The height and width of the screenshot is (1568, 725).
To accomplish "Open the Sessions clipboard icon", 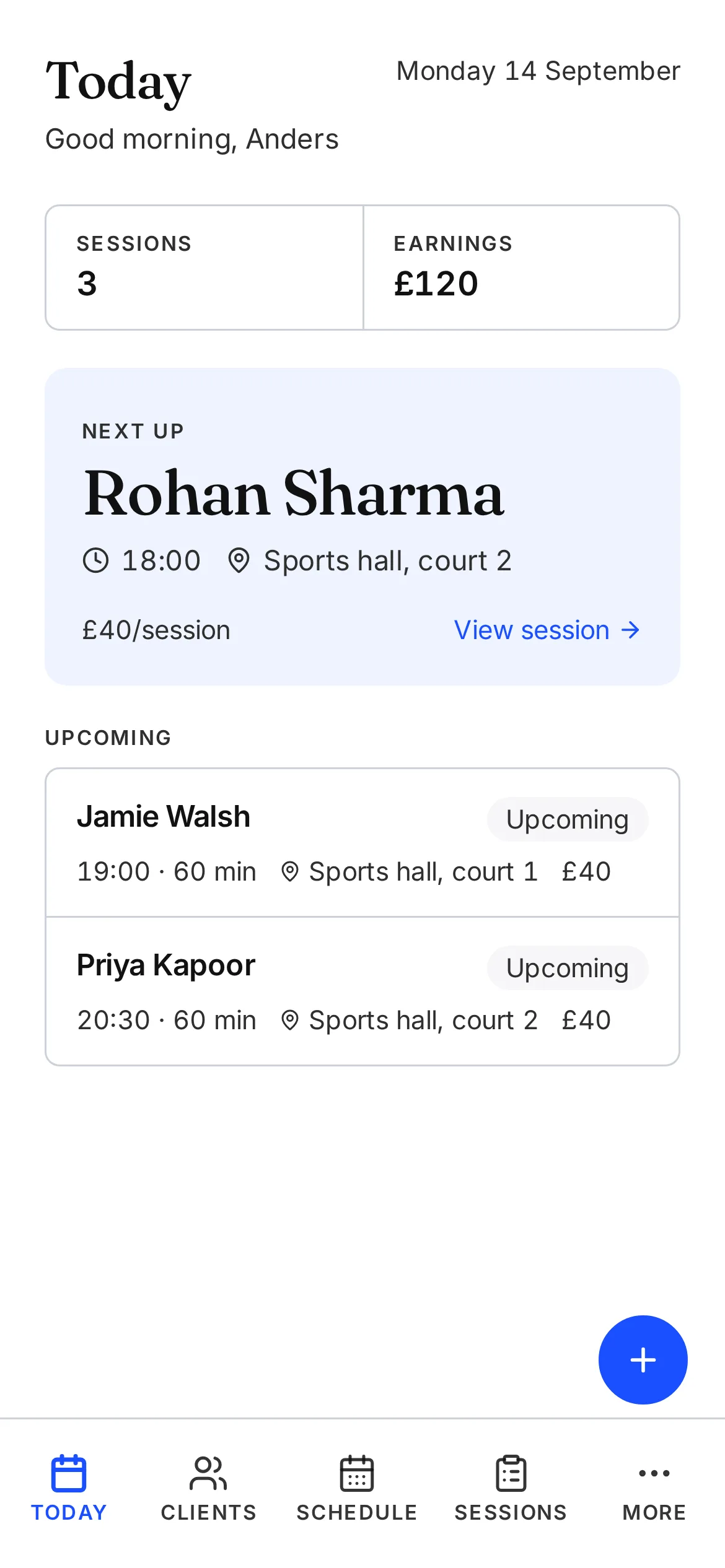I will [x=511, y=1473].
